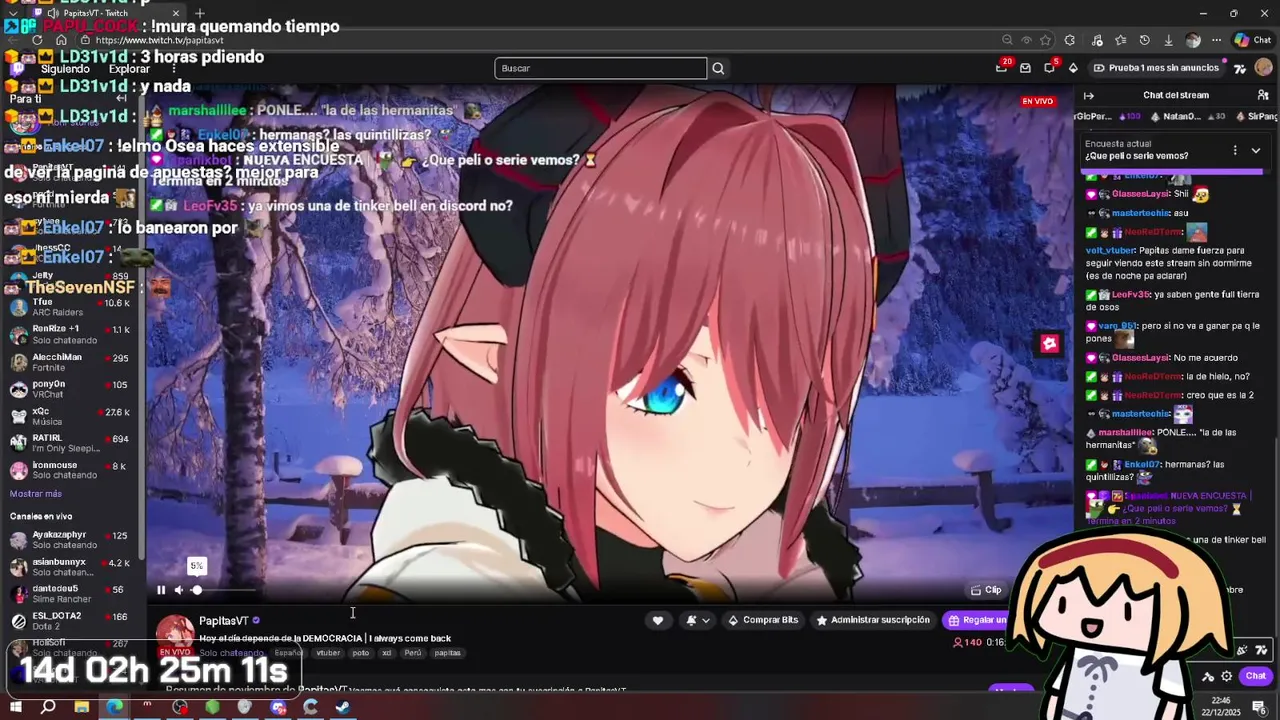Open chat settings gear icon
The height and width of the screenshot is (720, 1280).
1227,676
